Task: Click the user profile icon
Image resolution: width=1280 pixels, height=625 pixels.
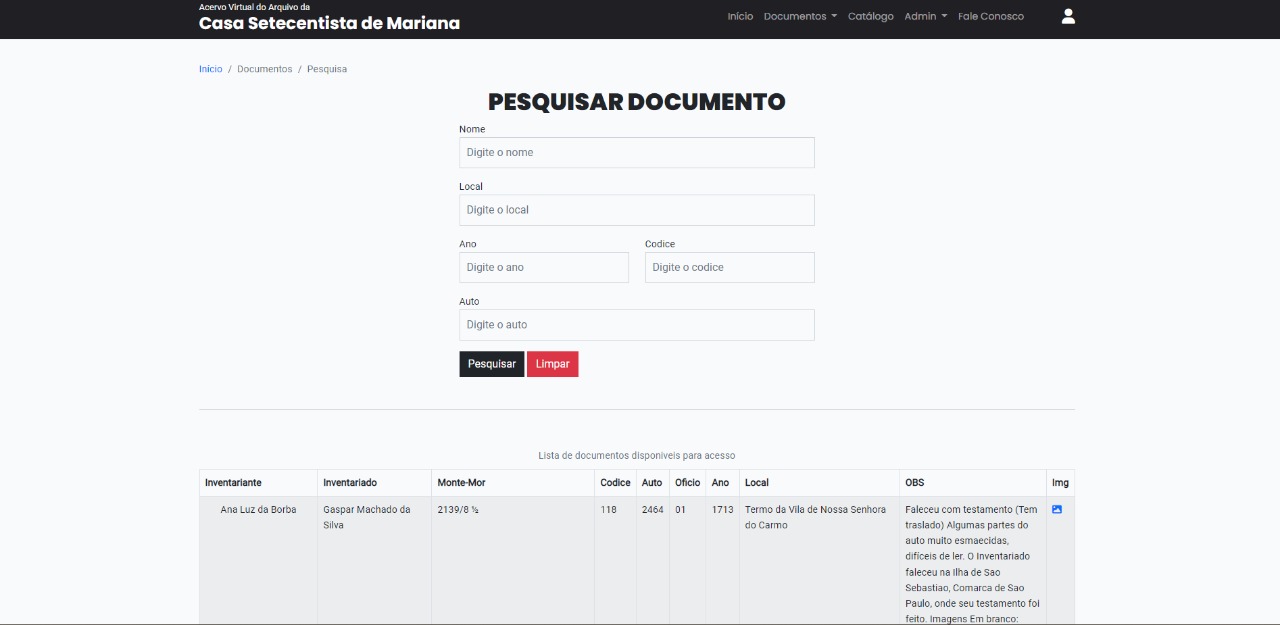Action: 1068,16
